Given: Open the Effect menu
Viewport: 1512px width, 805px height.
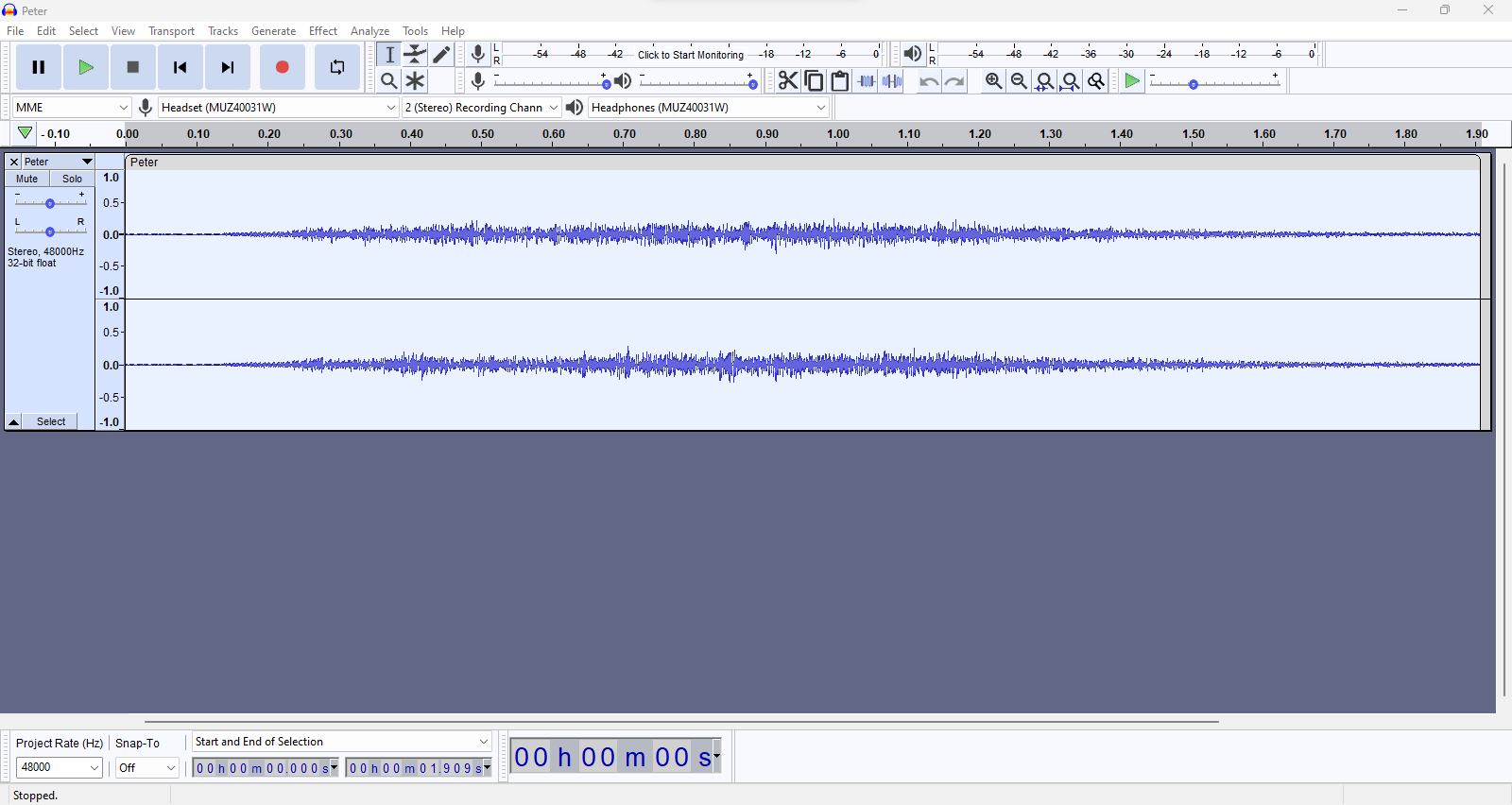Looking at the screenshot, I should (322, 31).
